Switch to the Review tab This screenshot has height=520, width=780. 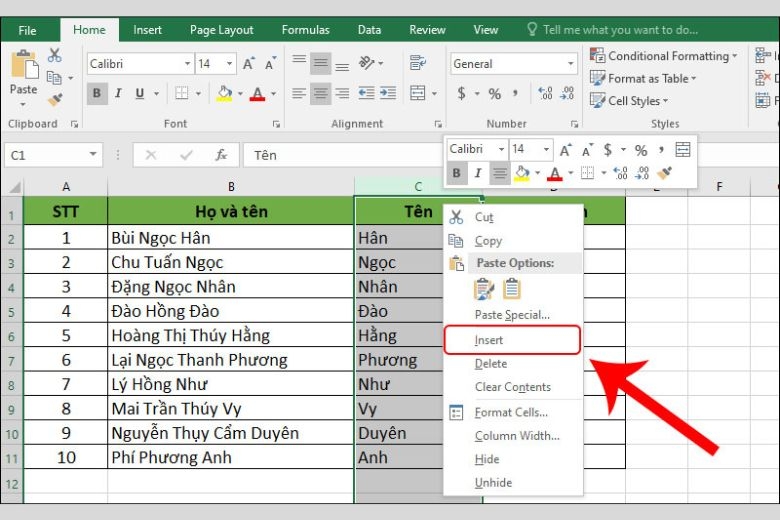coord(427,30)
